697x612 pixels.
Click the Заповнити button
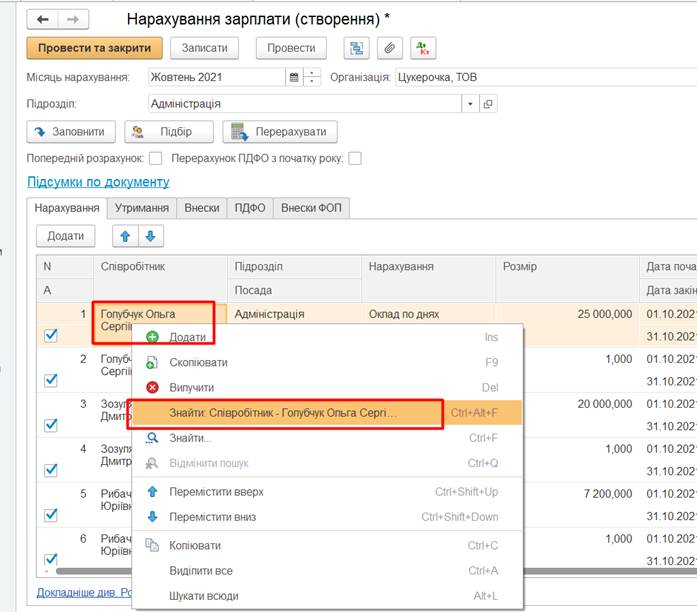(70, 131)
